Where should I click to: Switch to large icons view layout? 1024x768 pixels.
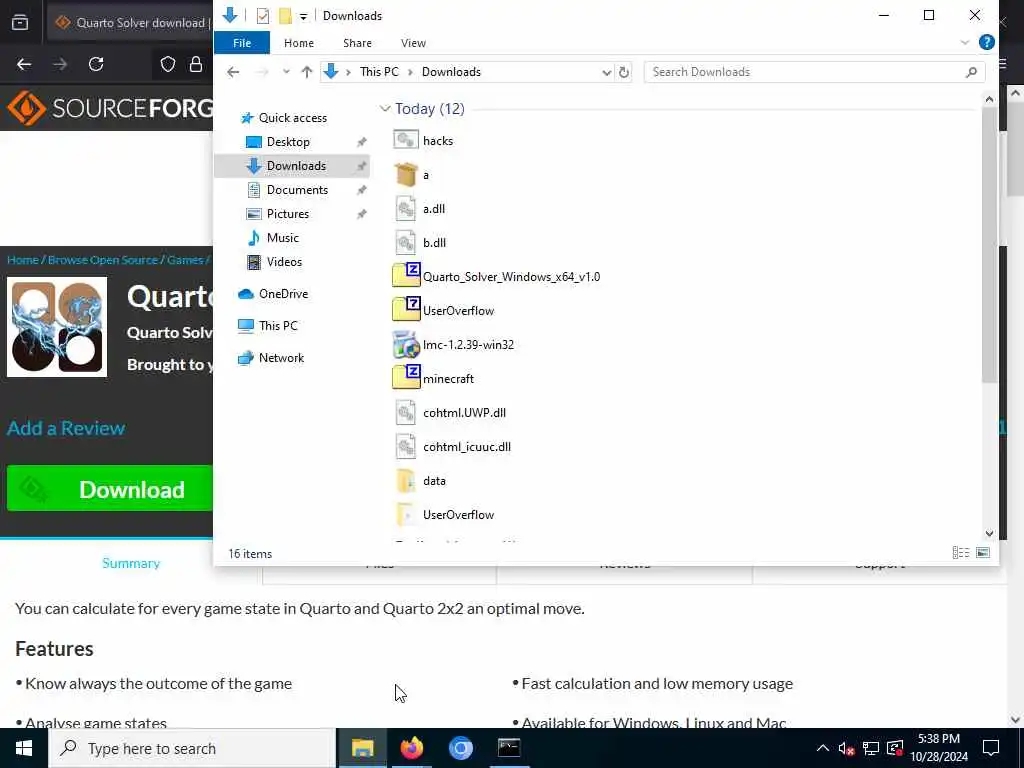coord(983,553)
